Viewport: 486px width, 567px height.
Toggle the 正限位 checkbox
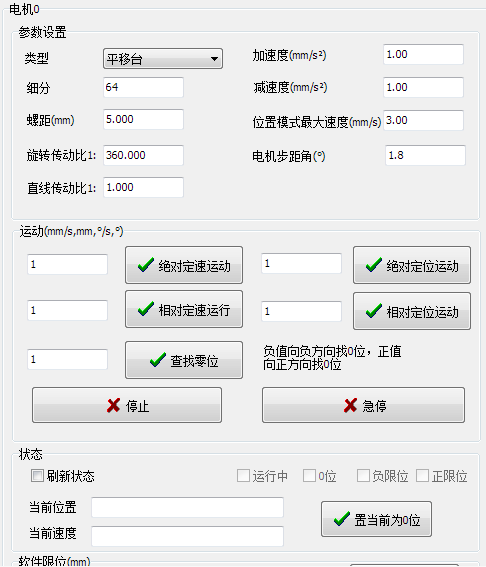coord(422,476)
